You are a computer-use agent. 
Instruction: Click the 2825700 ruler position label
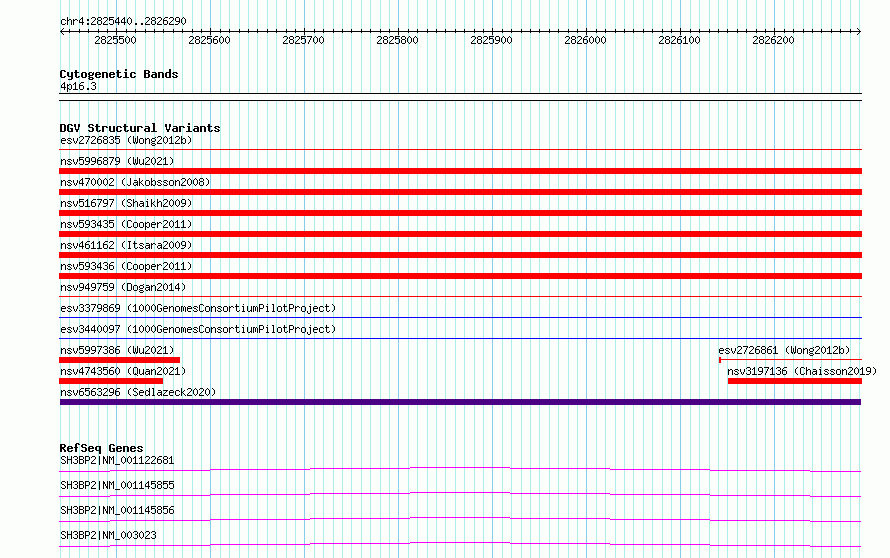[x=303, y=40]
